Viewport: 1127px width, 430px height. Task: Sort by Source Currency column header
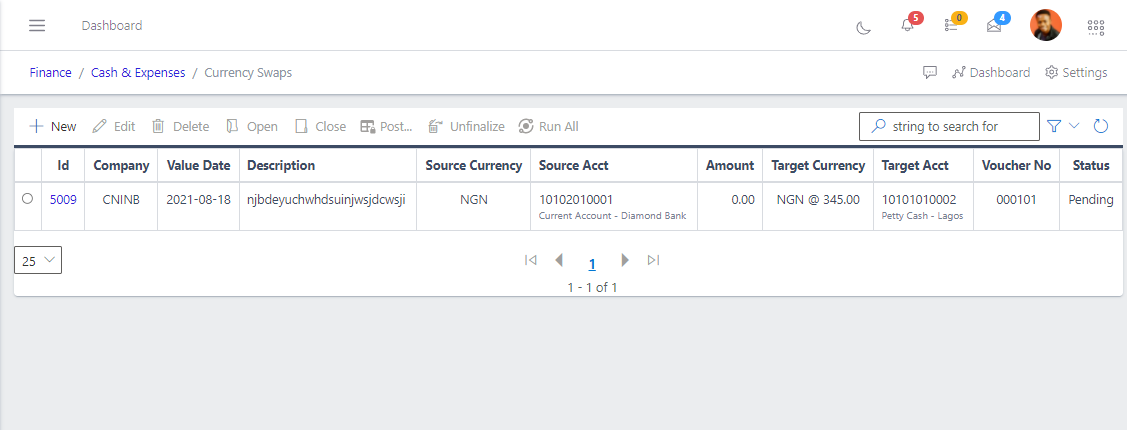(474, 165)
